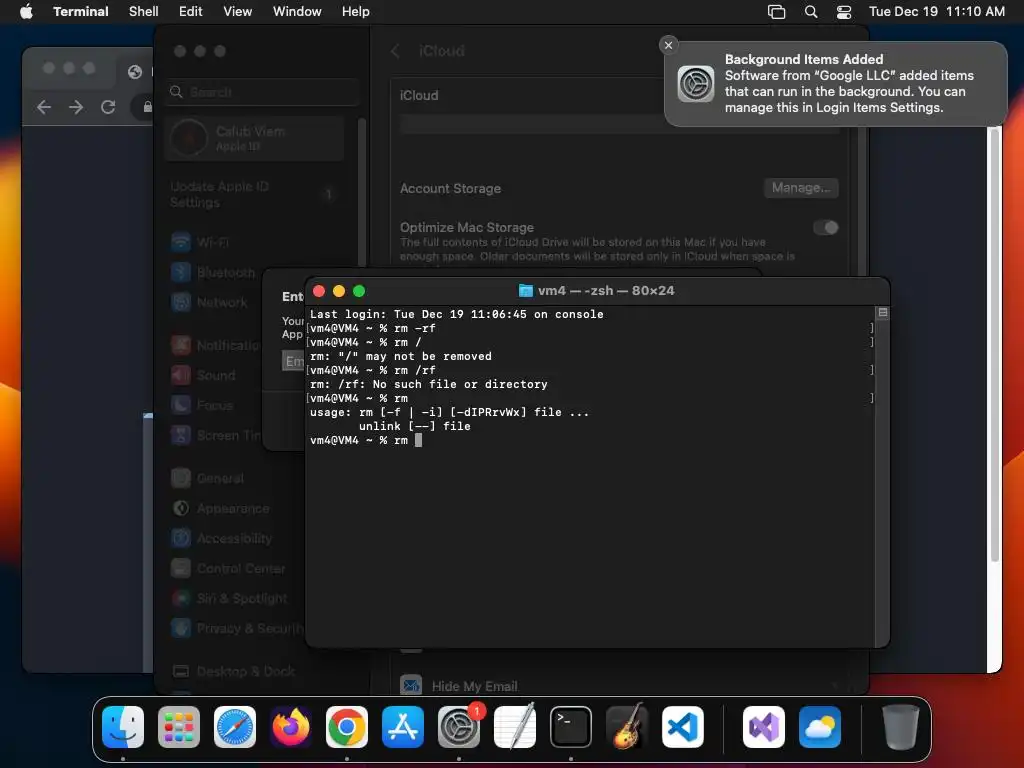The height and width of the screenshot is (768, 1024).
Task: Open Visual Studio from the Dock
Action: (764, 727)
